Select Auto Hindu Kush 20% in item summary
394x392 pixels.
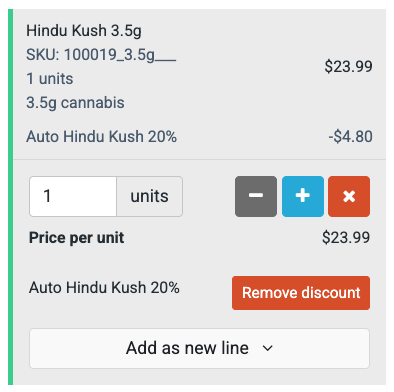click(x=102, y=137)
